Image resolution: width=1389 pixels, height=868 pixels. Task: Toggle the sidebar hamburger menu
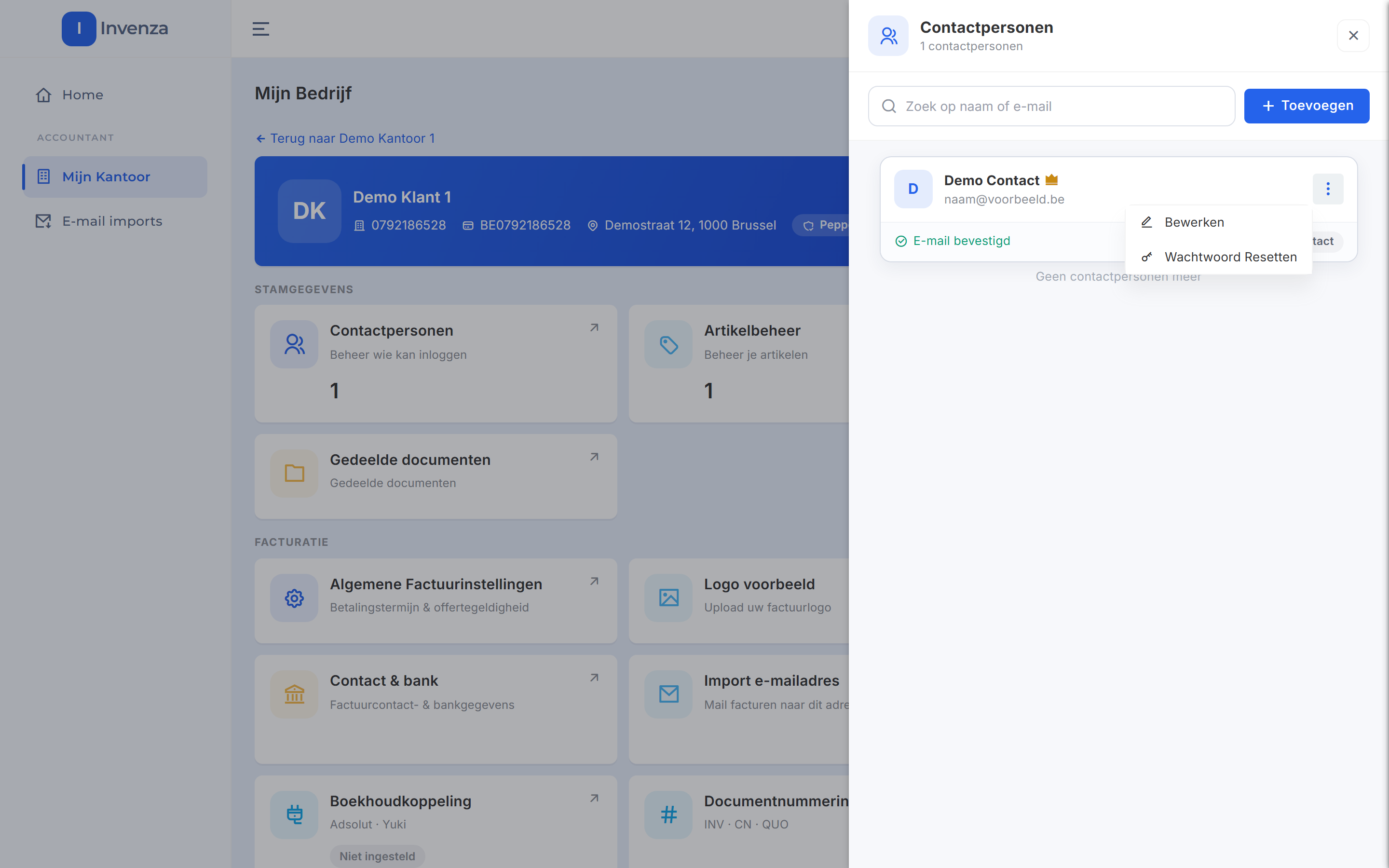point(260,29)
